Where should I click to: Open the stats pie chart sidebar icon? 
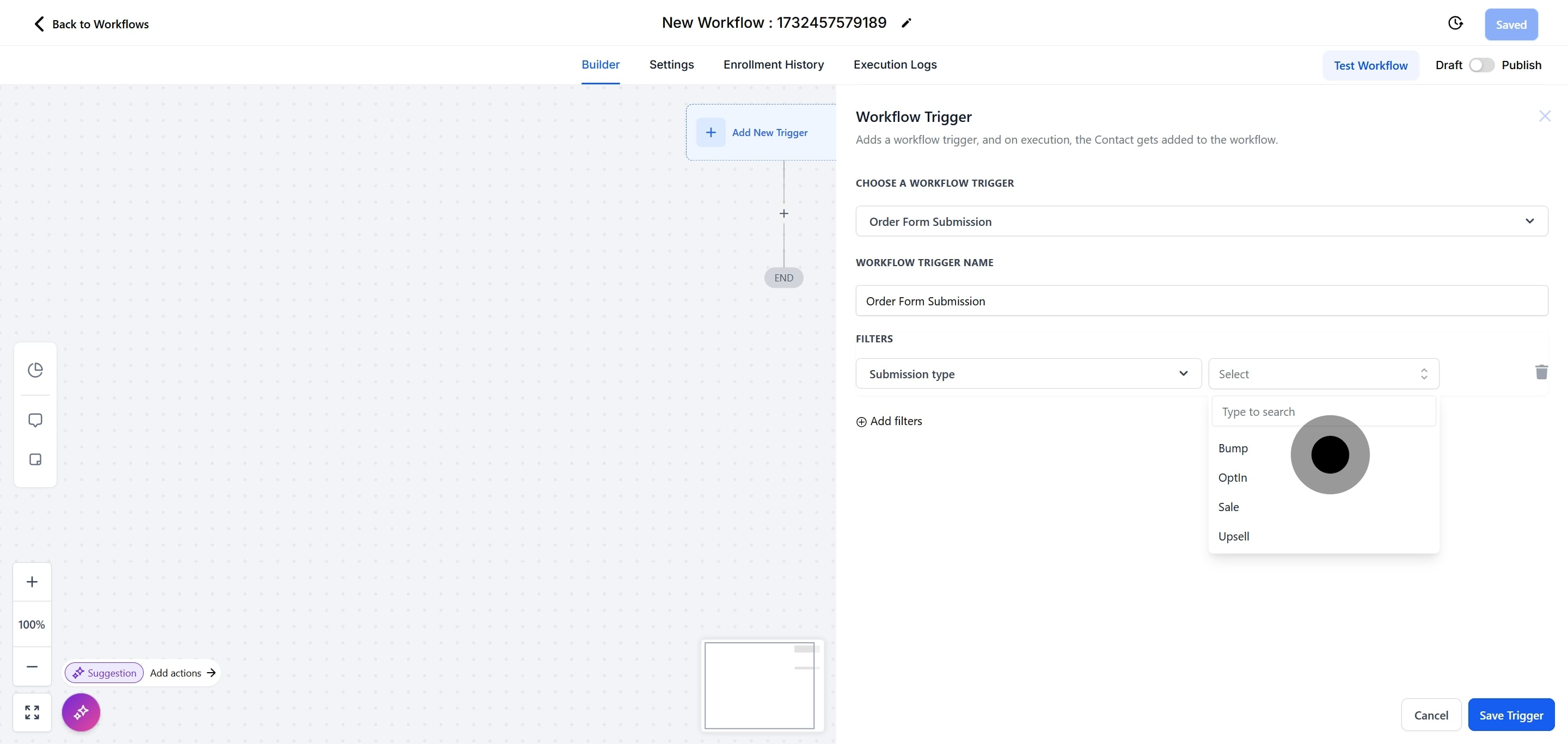tap(35, 370)
